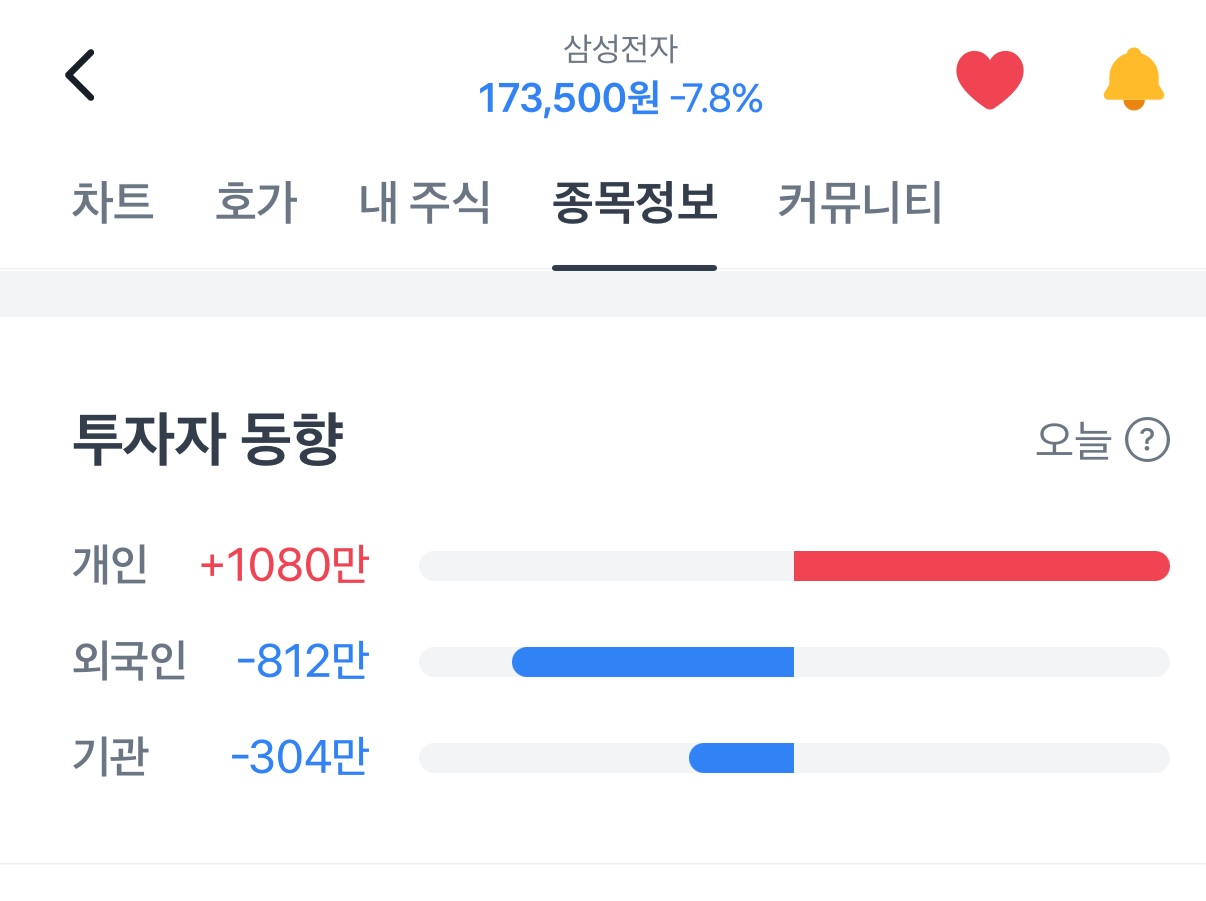Screen dimensions: 1206x901
Task: Open the question mark help icon
Action: point(1147,440)
